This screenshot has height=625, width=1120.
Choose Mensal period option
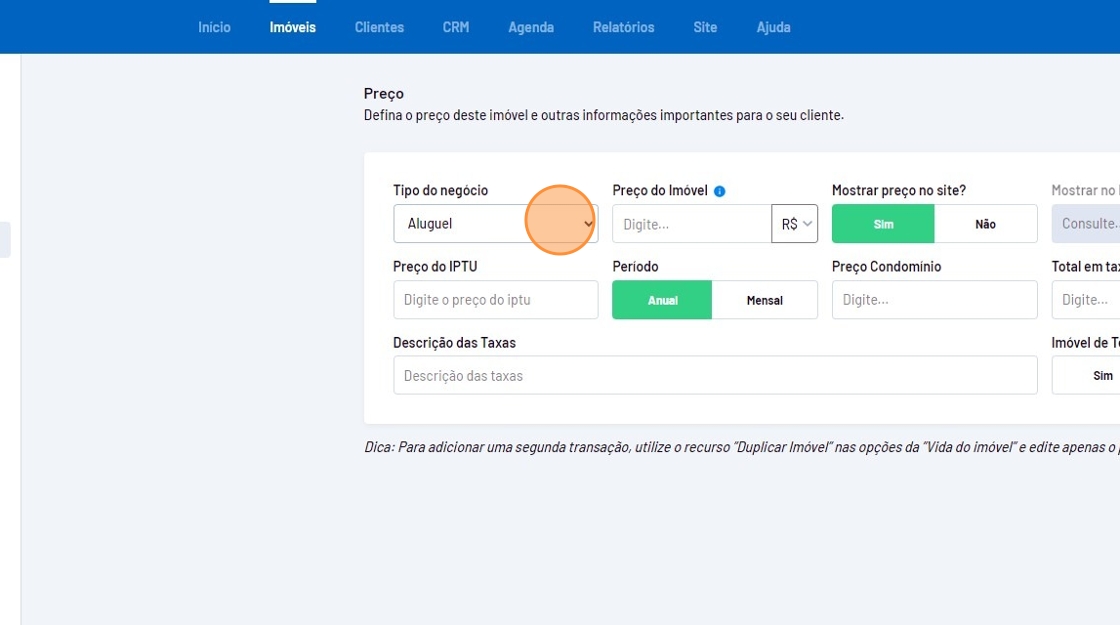[764, 300]
